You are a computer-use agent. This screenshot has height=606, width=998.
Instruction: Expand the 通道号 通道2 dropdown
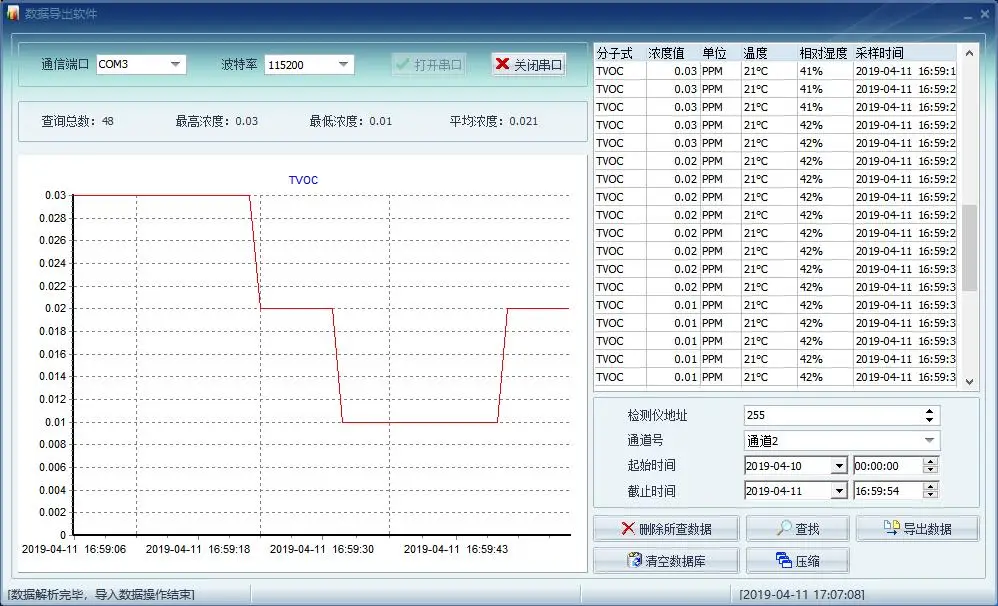coord(929,440)
